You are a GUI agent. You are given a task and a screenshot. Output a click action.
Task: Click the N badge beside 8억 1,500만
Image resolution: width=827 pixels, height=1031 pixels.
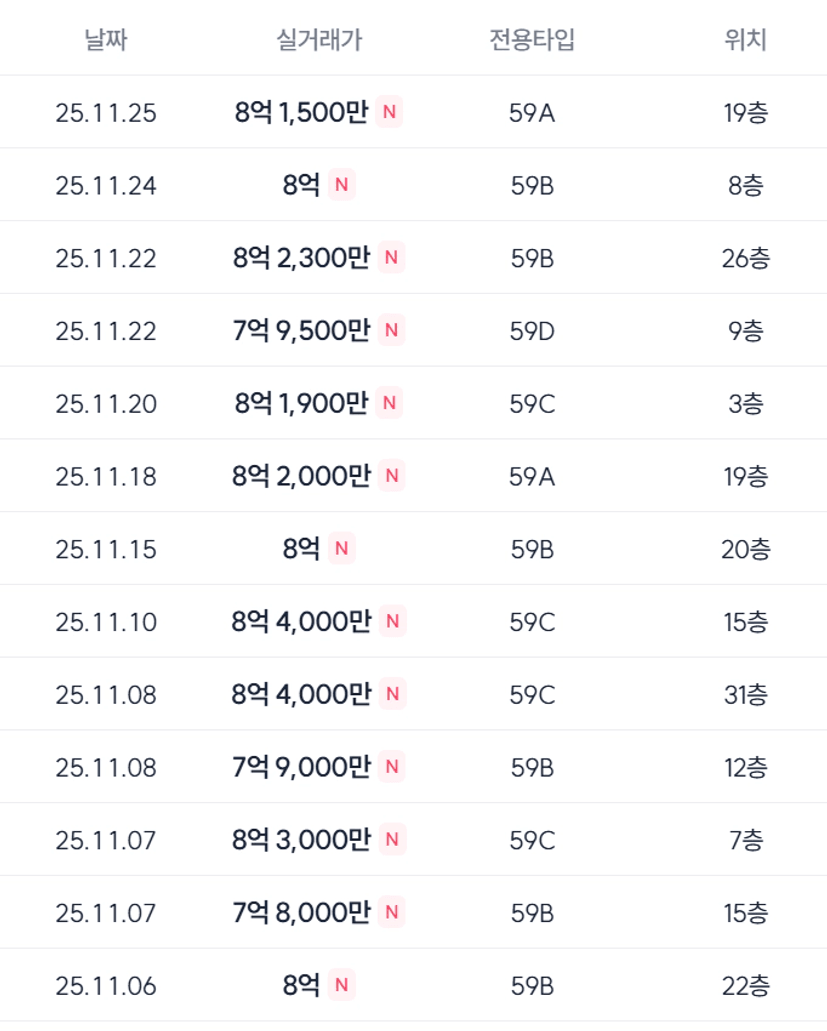point(390,113)
